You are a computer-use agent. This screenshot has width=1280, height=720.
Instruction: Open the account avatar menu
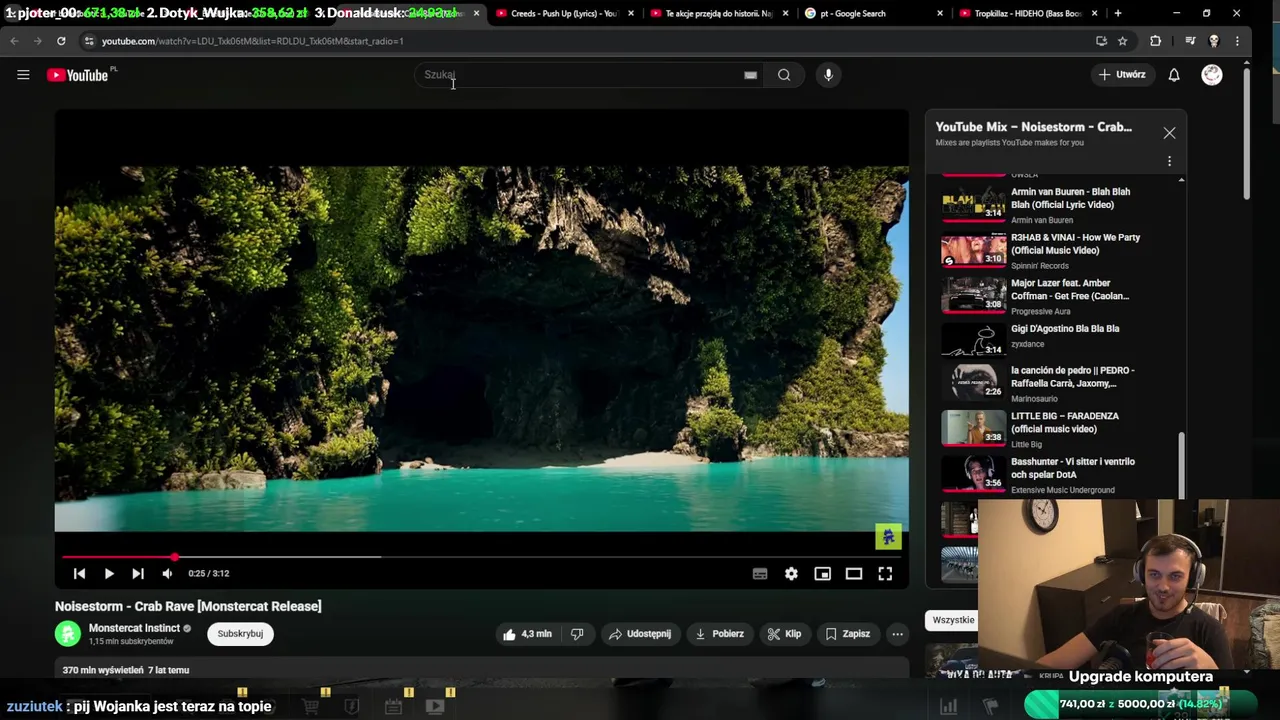[1212, 75]
